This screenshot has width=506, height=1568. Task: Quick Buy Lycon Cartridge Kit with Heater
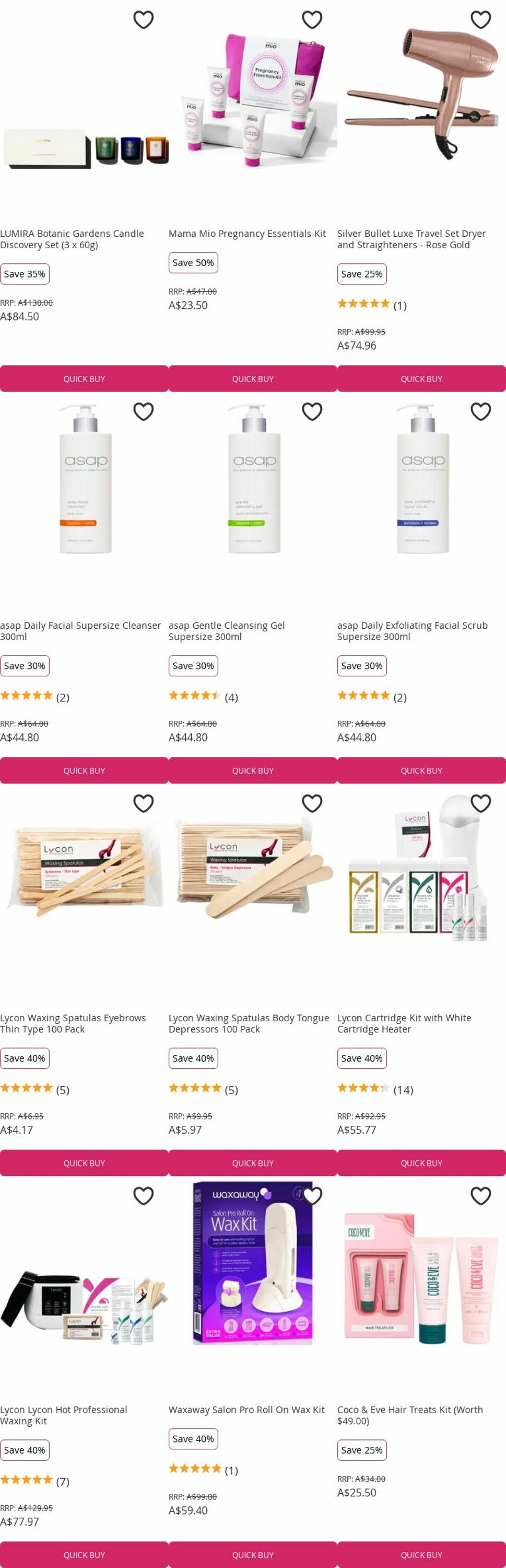click(421, 1163)
